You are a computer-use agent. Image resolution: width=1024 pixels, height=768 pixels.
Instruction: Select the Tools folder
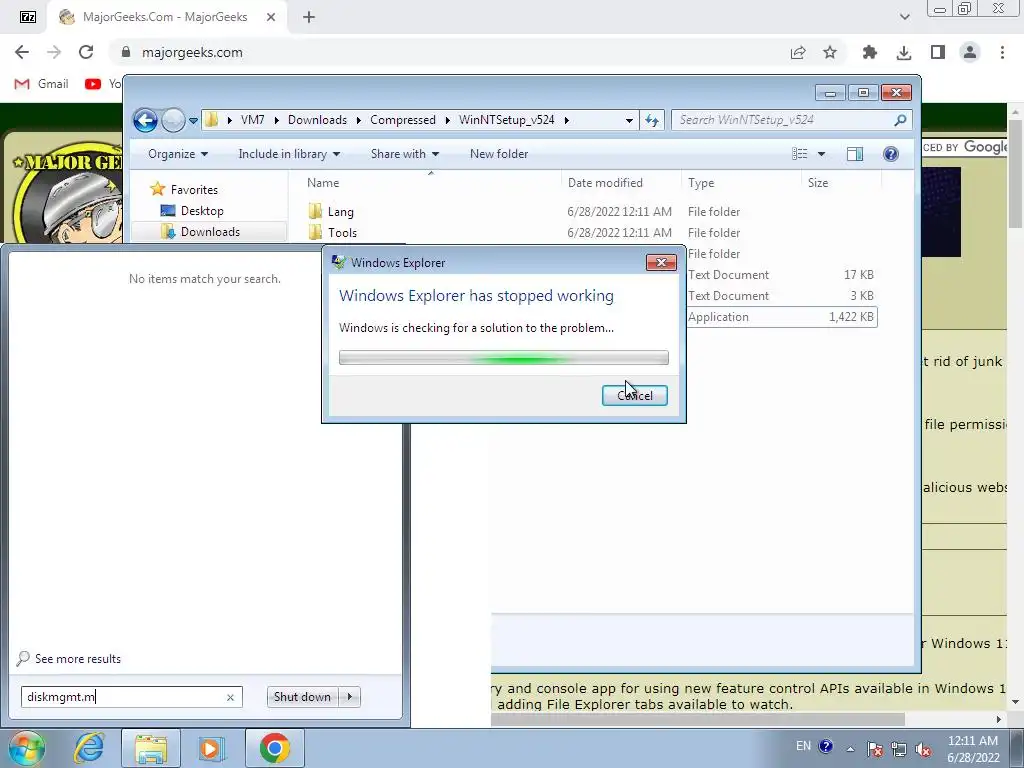(x=342, y=232)
